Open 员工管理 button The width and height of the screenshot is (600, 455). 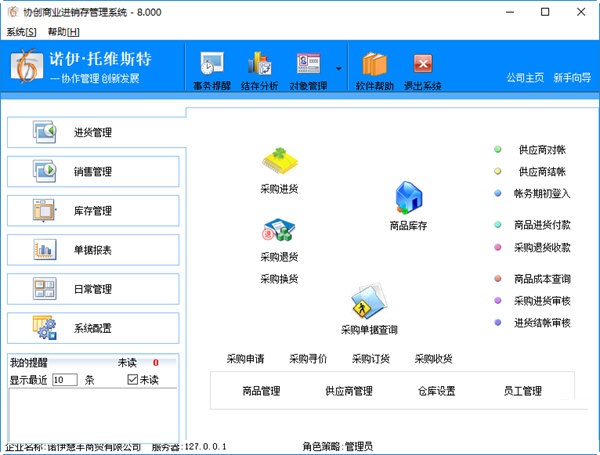point(523,391)
